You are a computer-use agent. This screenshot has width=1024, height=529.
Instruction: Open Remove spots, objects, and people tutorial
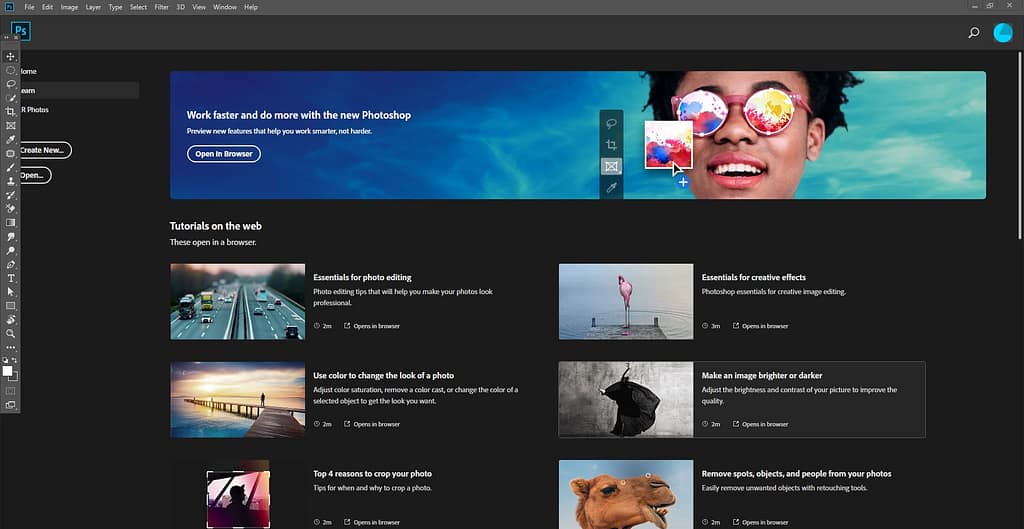[x=796, y=473]
